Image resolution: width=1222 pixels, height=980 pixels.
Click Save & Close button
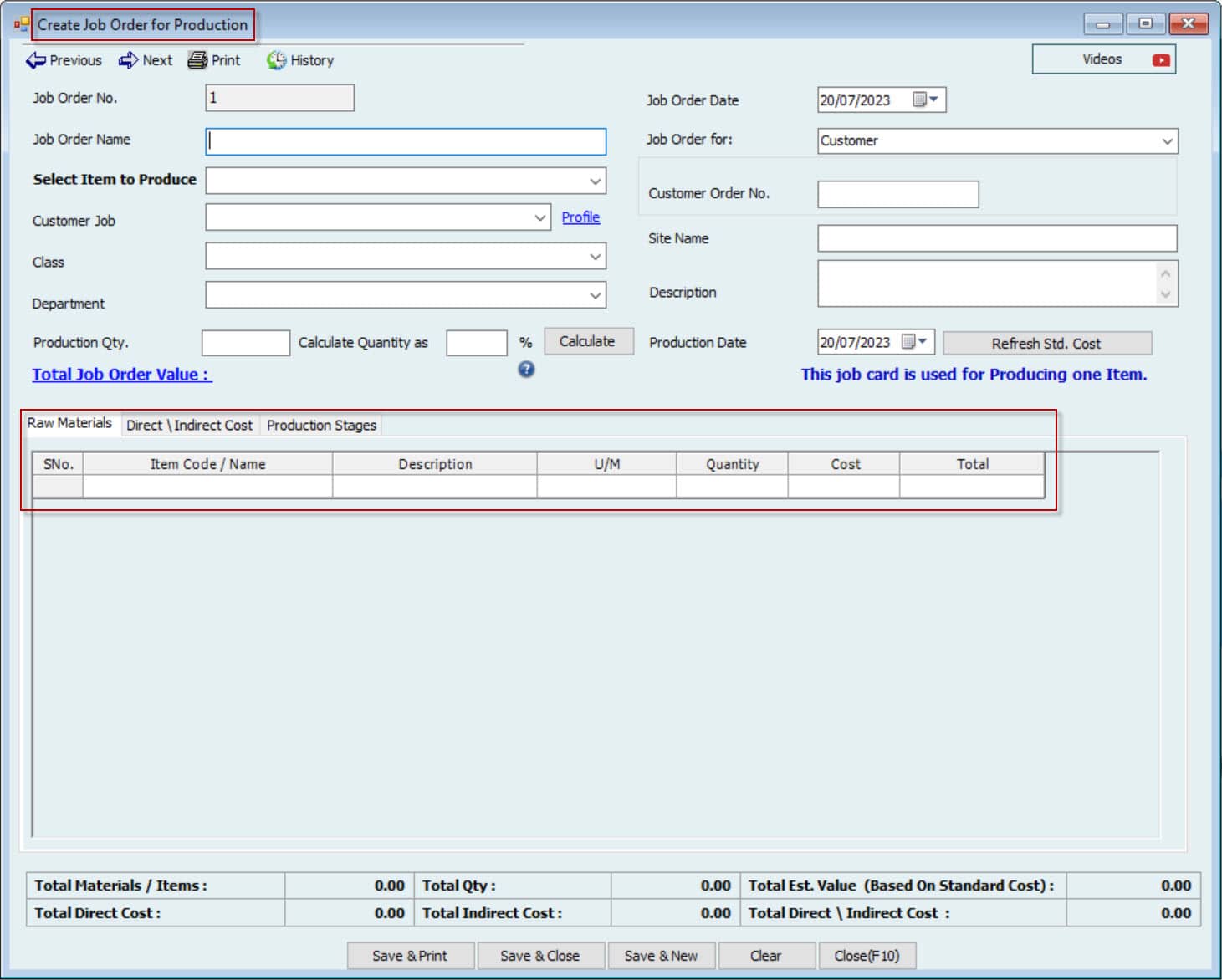[x=540, y=956]
